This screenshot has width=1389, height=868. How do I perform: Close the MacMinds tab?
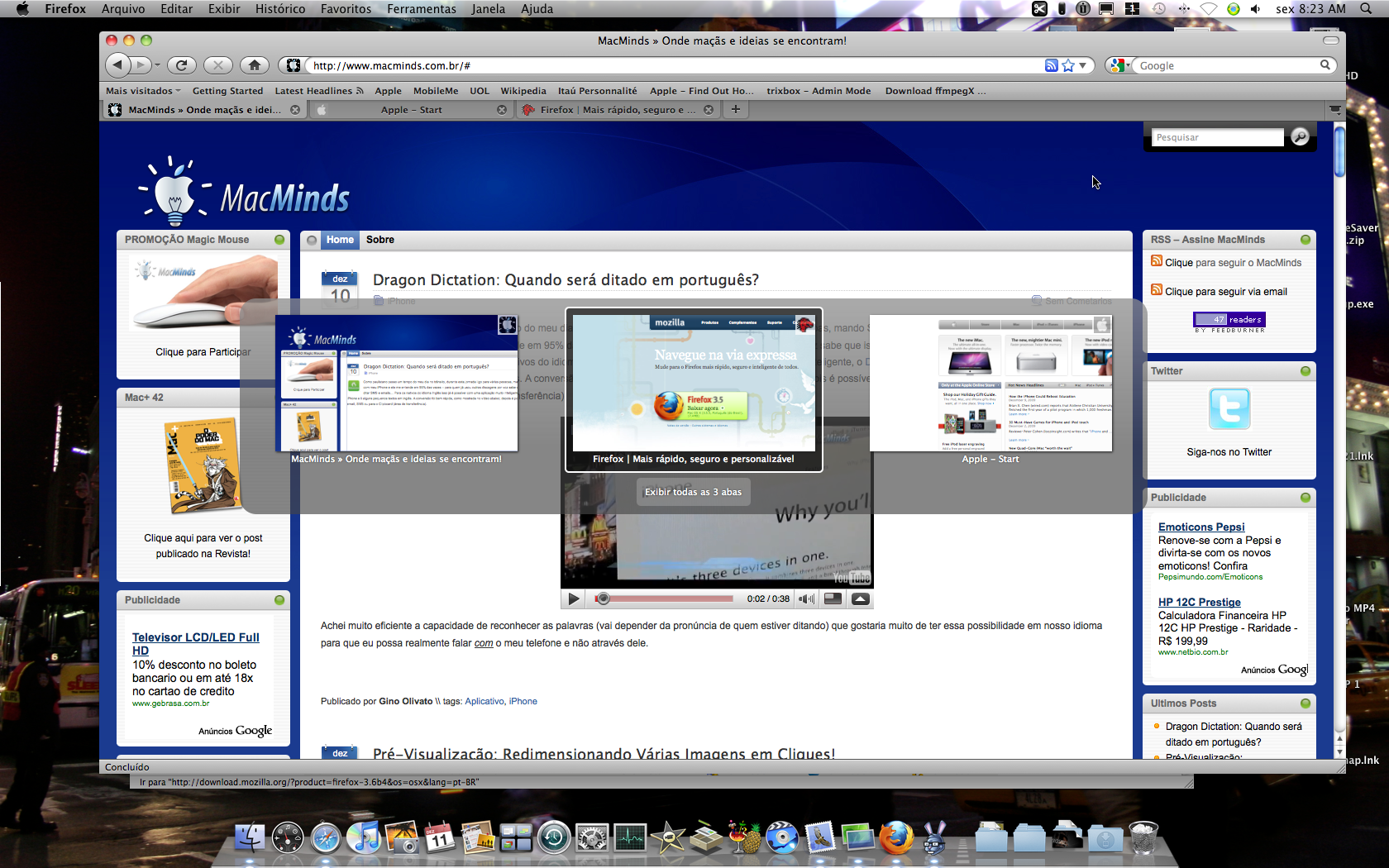295,110
